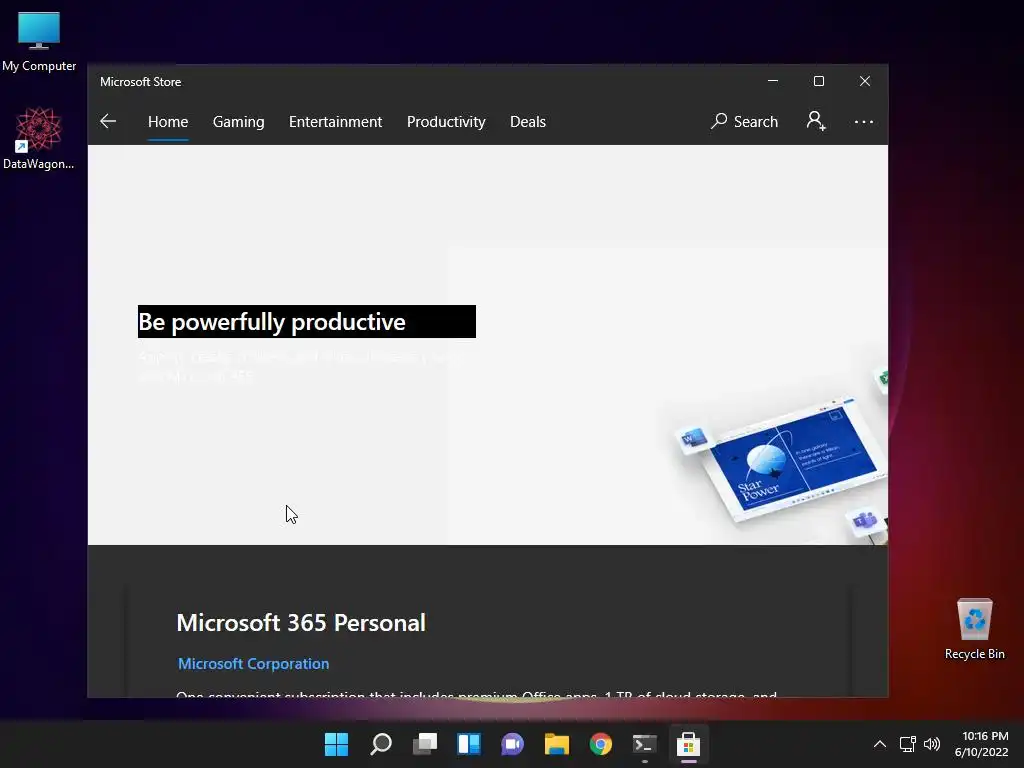Switch to the Gaming tab
Viewport: 1024px width, 768px height.
pos(238,121)
